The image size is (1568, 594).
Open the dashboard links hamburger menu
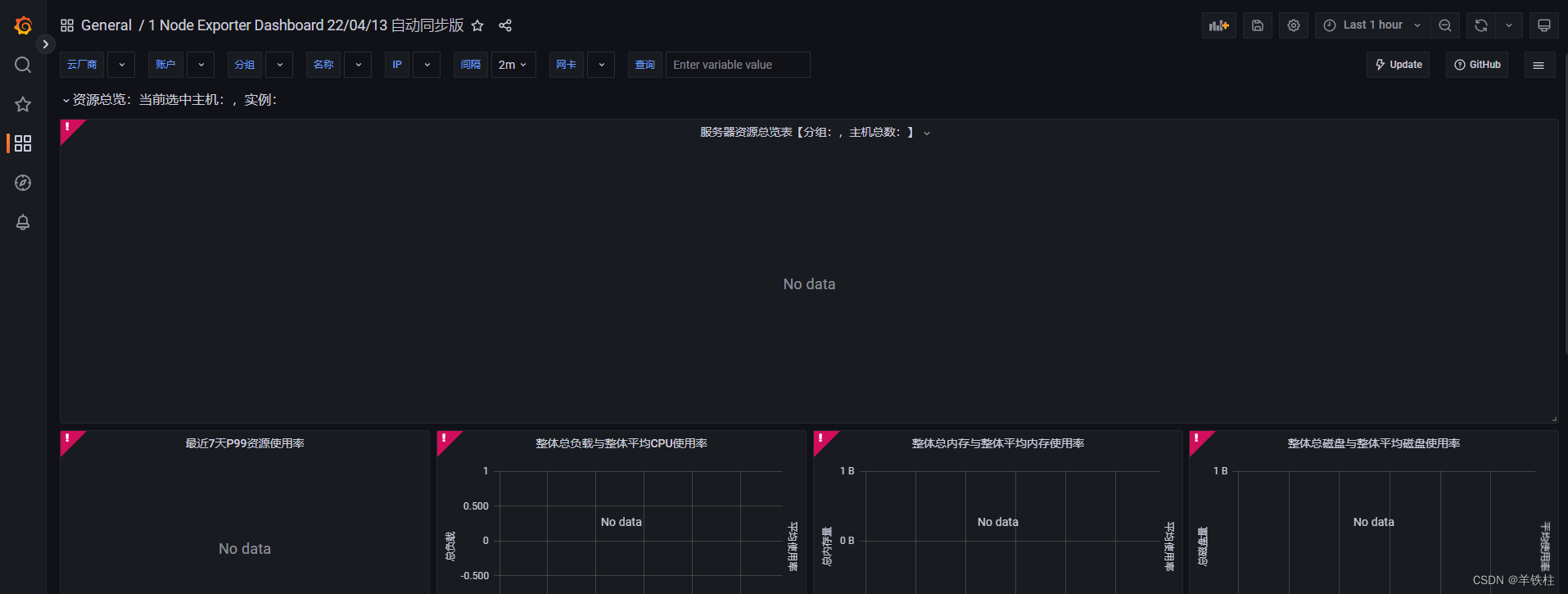tap(1539, 65)
